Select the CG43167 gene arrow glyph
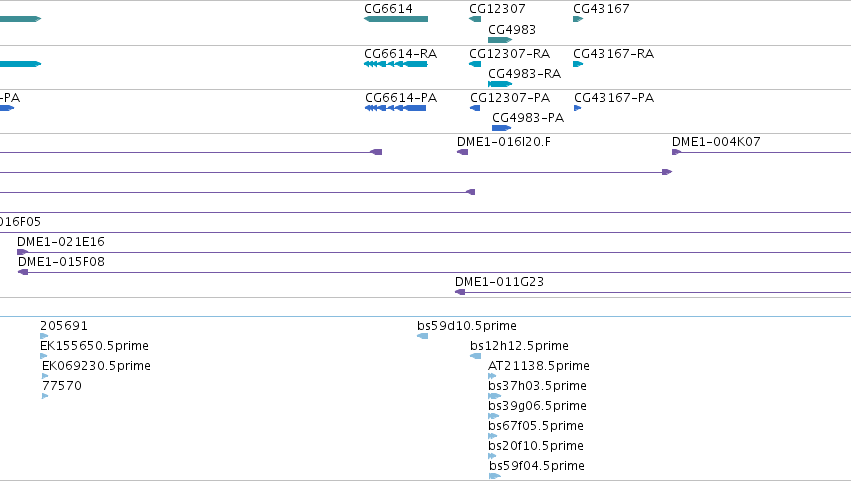The image size is (851, 481). coord(578,19)
